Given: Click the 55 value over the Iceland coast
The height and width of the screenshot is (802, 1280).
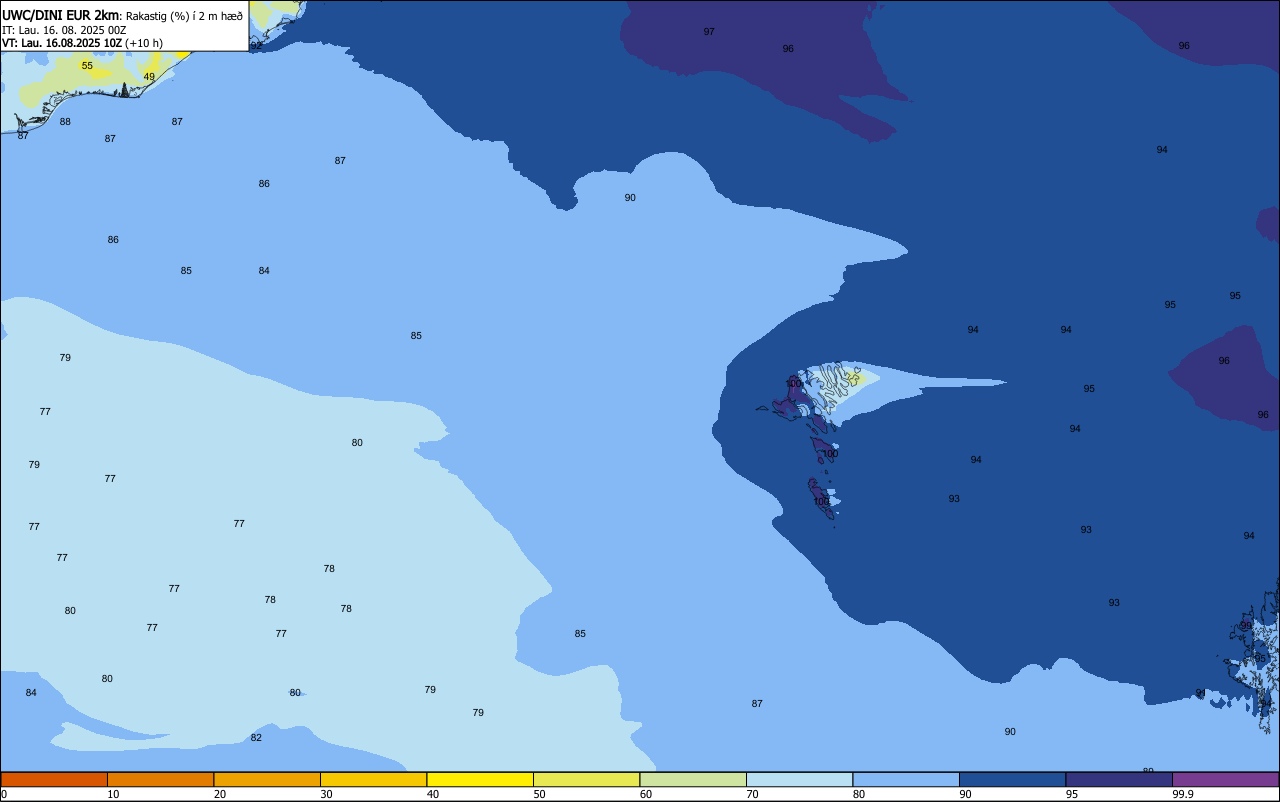Looking at the screenshot, I should [x=87, y=66].
